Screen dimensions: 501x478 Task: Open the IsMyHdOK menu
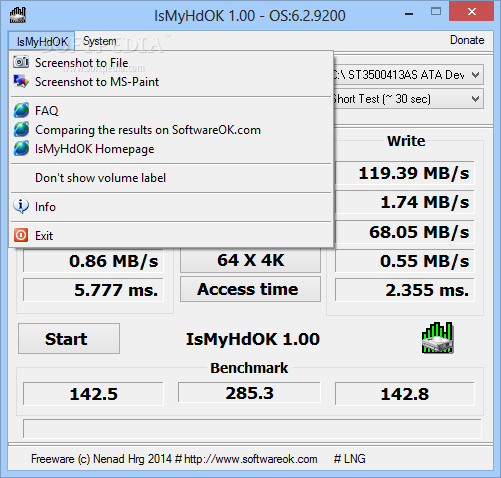[42, 42]
